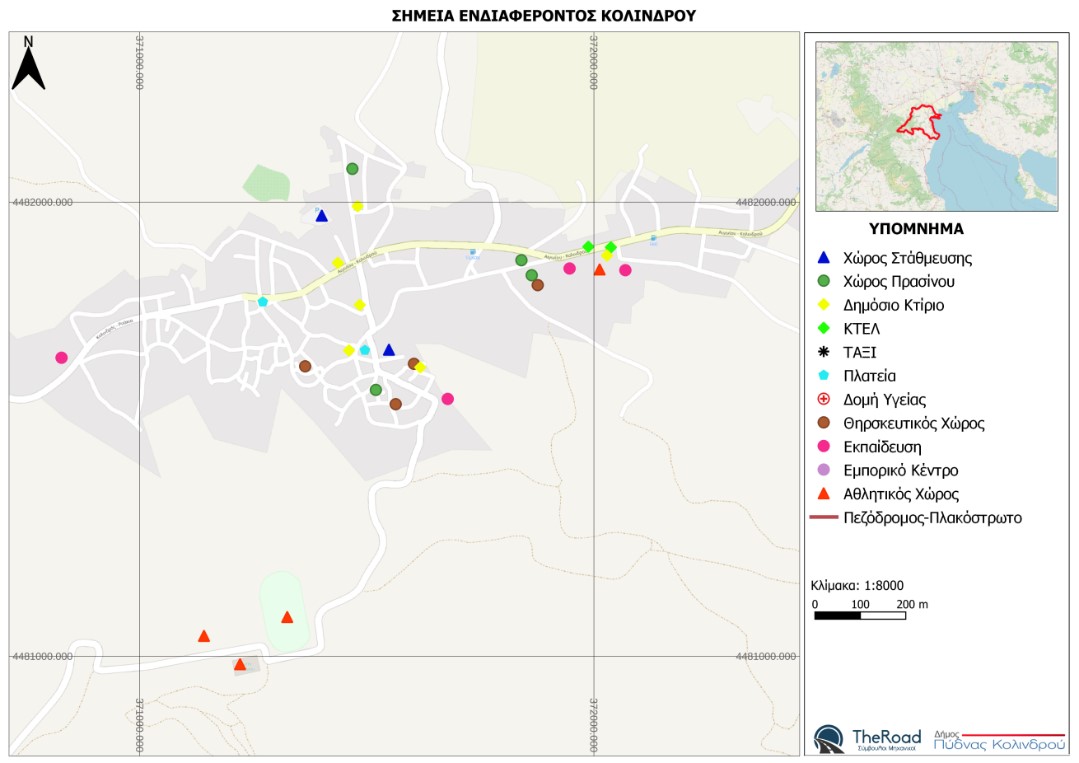Click the ΥΠΟΜΝΗΜΑ legend heading
Screen dimensions: 1079x763
pyautogui.click(x=916, y=229)
